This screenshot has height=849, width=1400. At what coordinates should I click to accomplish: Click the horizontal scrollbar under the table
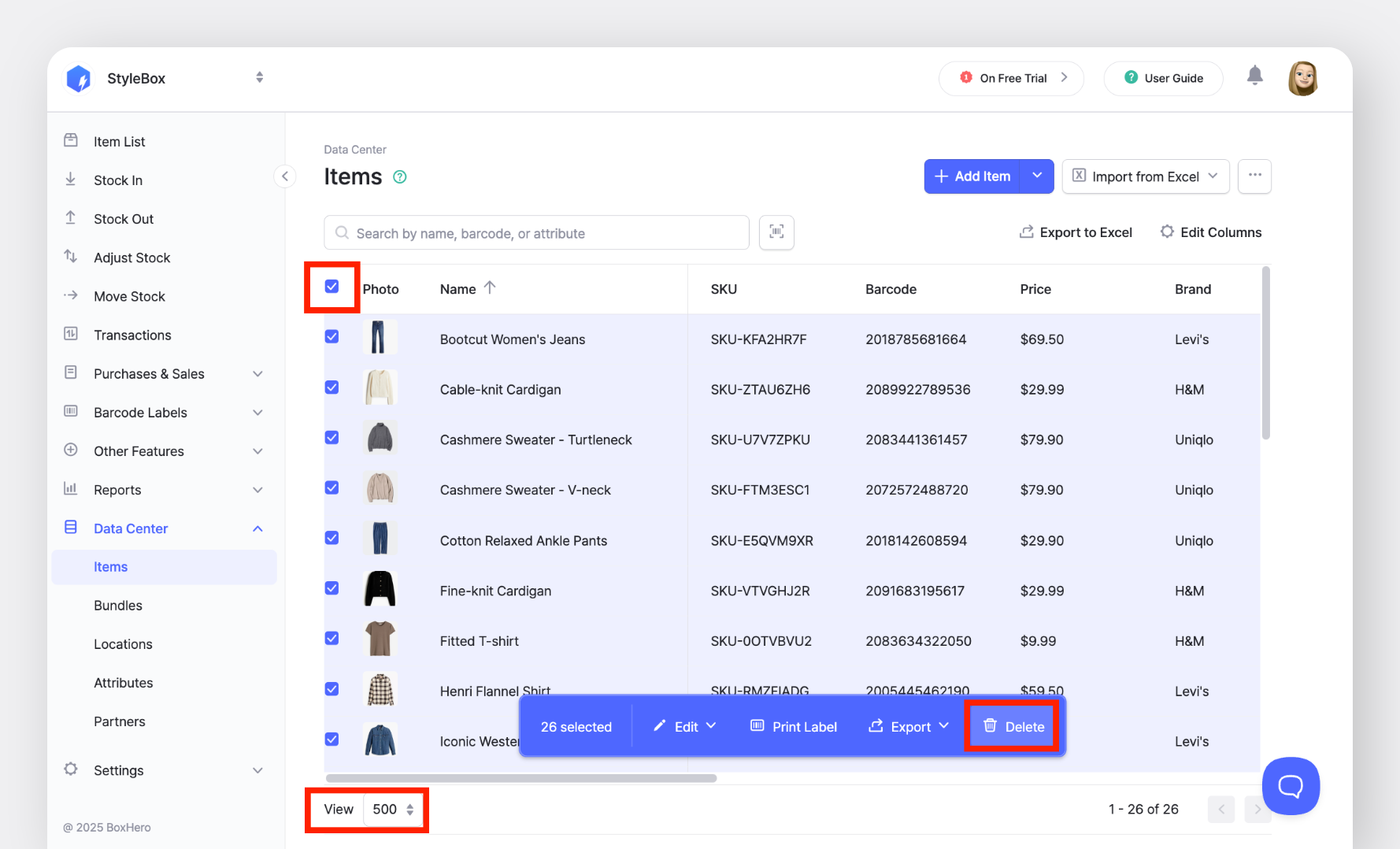point(521,778)
